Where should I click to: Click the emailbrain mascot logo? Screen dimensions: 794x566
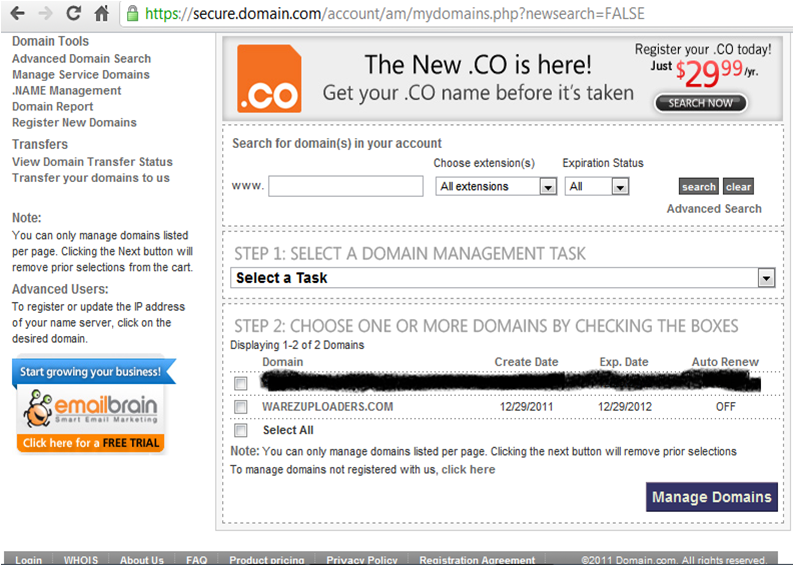[36, 408]
